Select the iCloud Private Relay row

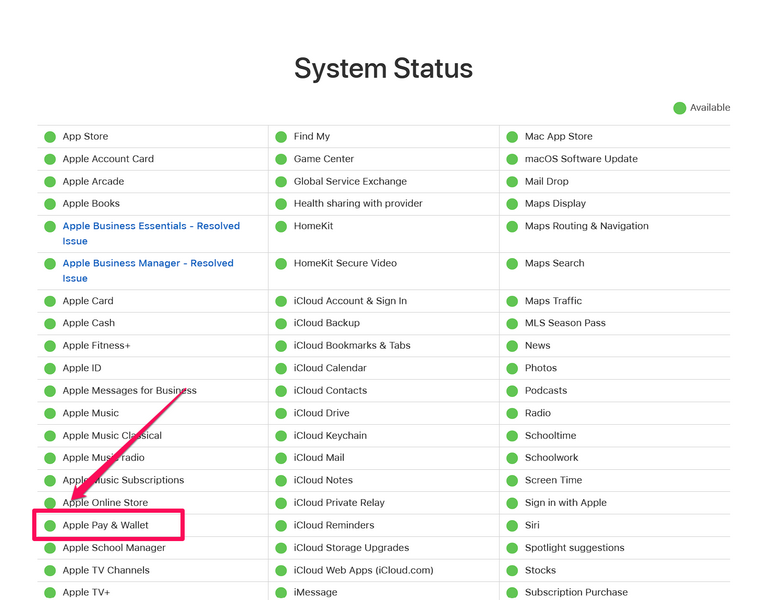coord(339,503)
